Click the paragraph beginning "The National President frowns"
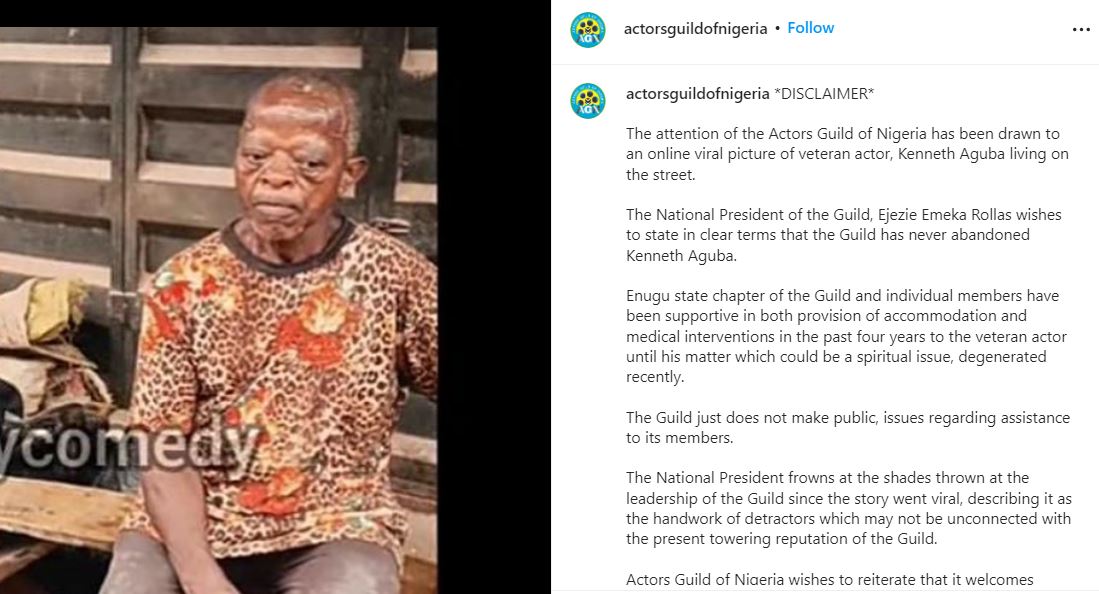 pos(849,508)
